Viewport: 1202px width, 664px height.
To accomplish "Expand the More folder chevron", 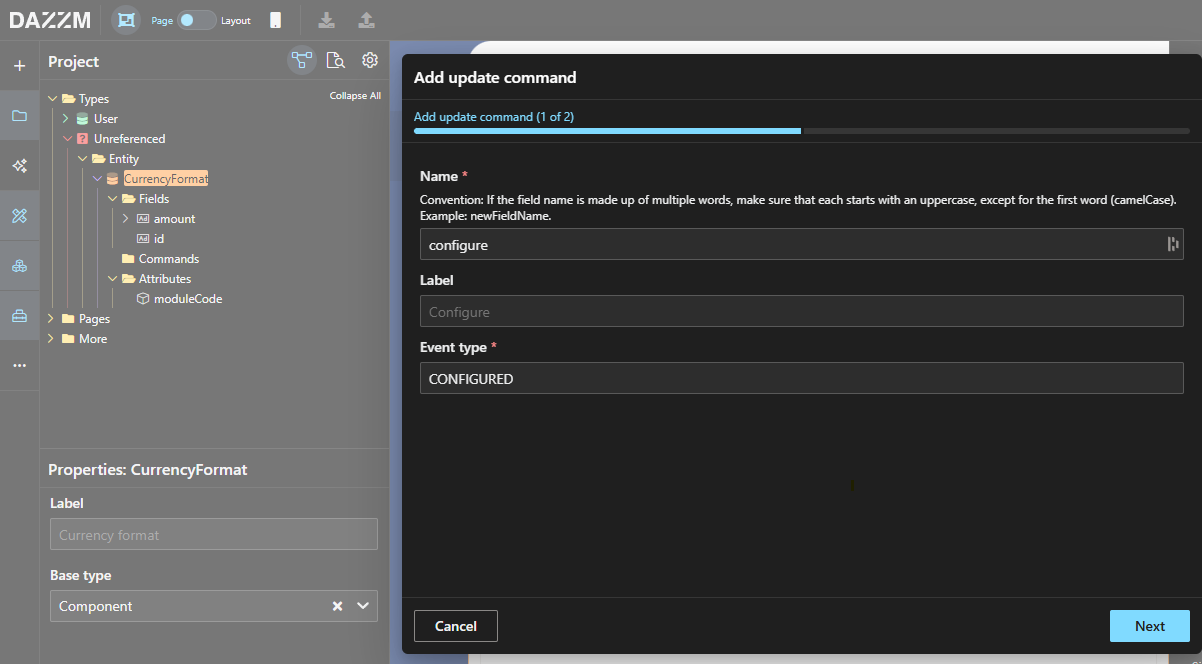I will [52, 339].
